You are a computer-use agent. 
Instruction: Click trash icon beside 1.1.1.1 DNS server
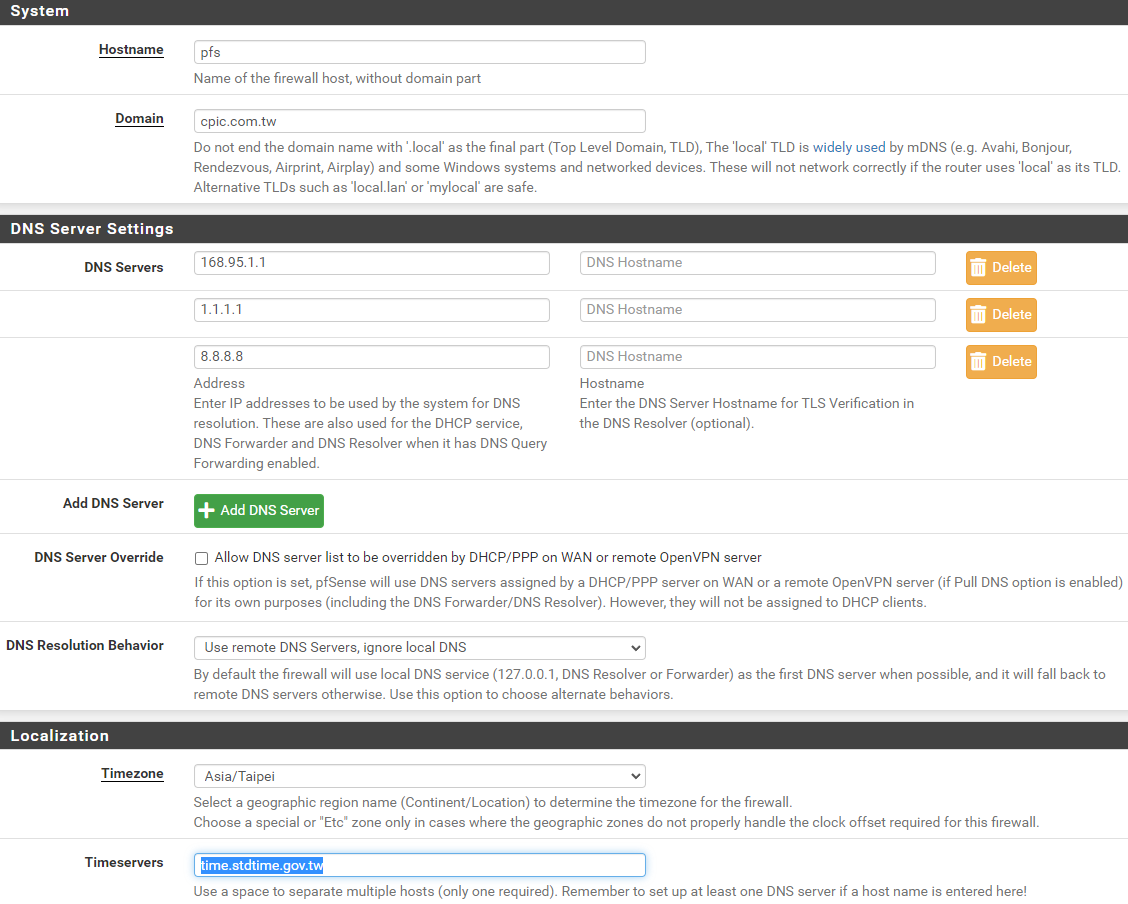click(x=979, y=315)
